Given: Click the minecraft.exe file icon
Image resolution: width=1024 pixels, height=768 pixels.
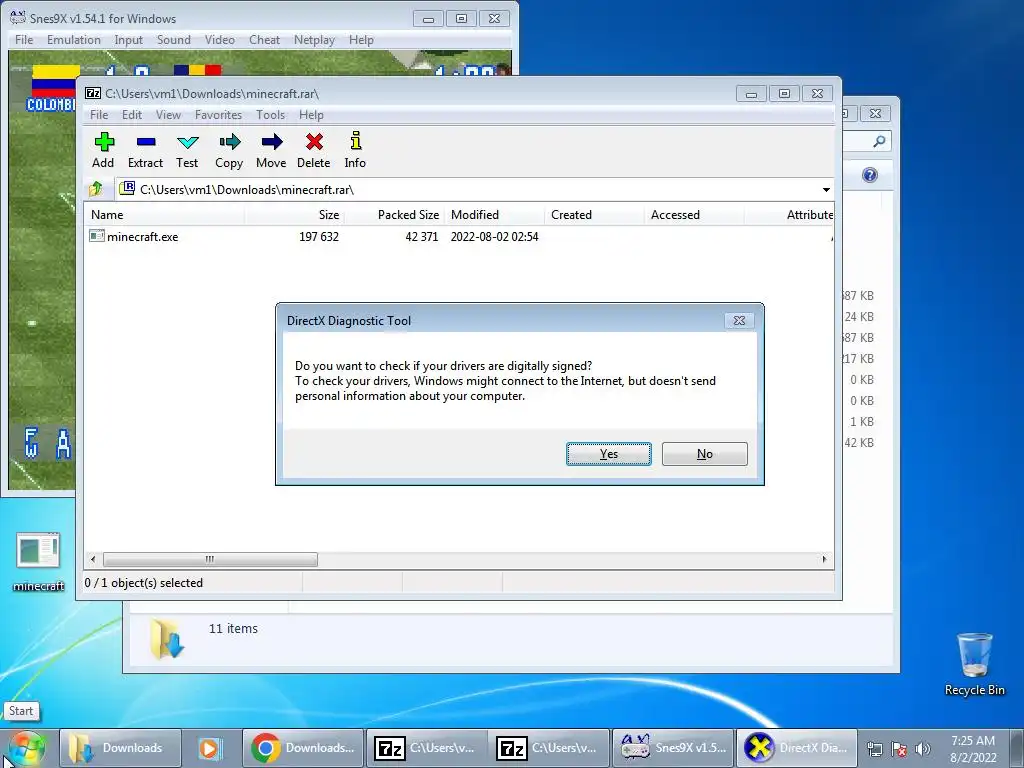Looking at the screenshot, I should pos(97,236).
